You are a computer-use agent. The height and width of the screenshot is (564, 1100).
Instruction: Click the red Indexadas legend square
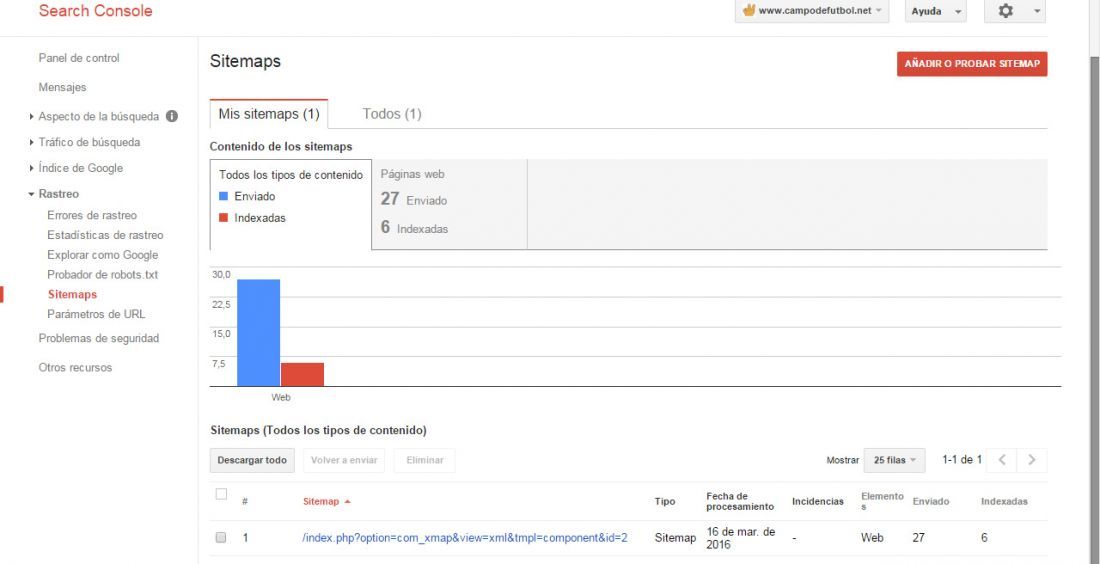click(224, 217)
